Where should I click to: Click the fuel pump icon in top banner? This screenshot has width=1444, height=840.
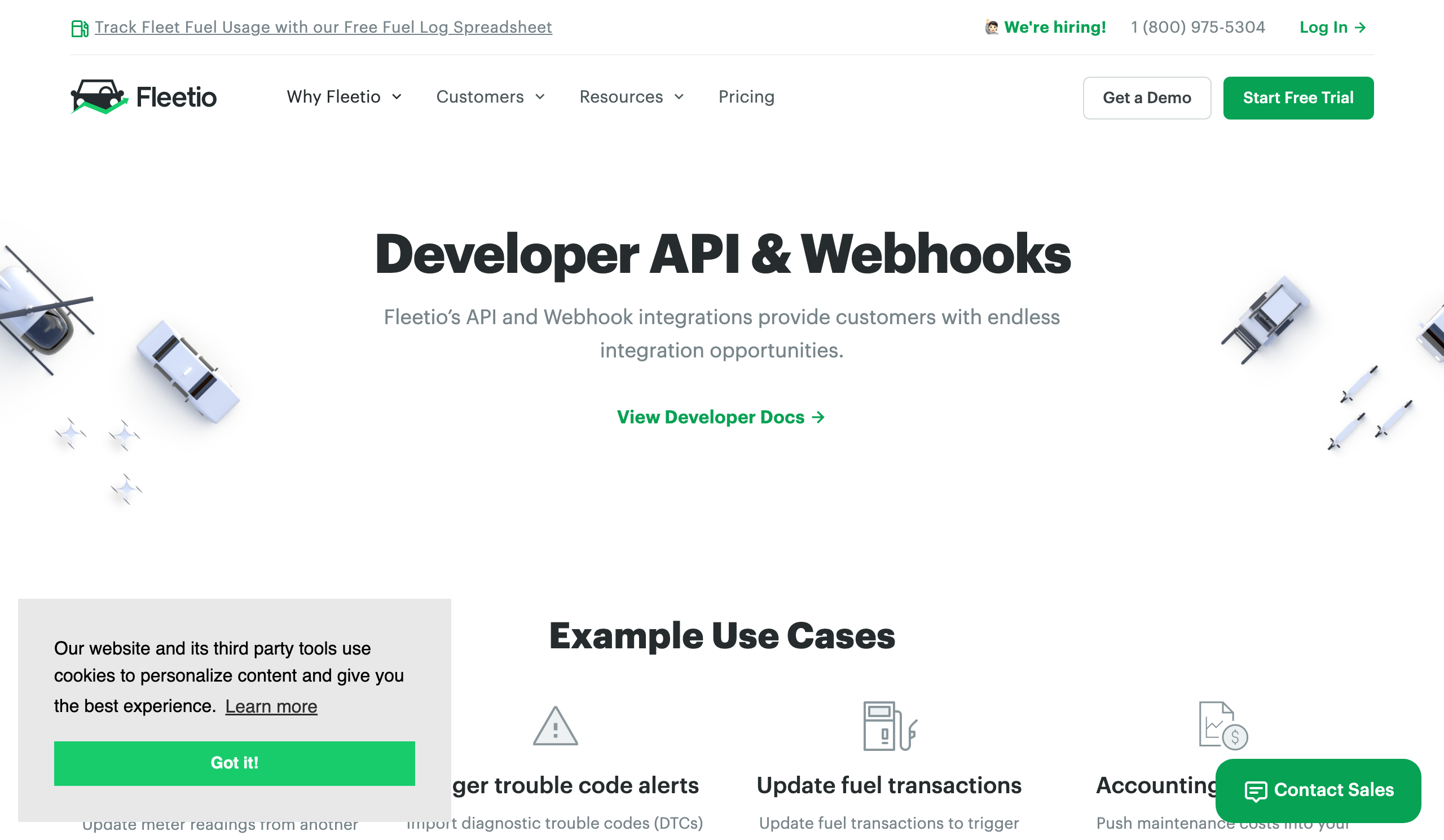(x=80, y=28)
